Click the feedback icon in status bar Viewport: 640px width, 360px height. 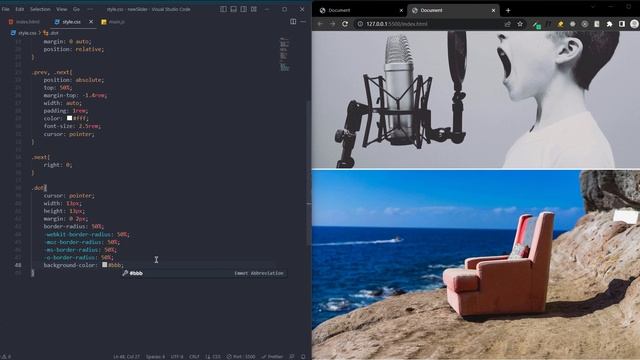pyautogui.click(x=291, y=356)
